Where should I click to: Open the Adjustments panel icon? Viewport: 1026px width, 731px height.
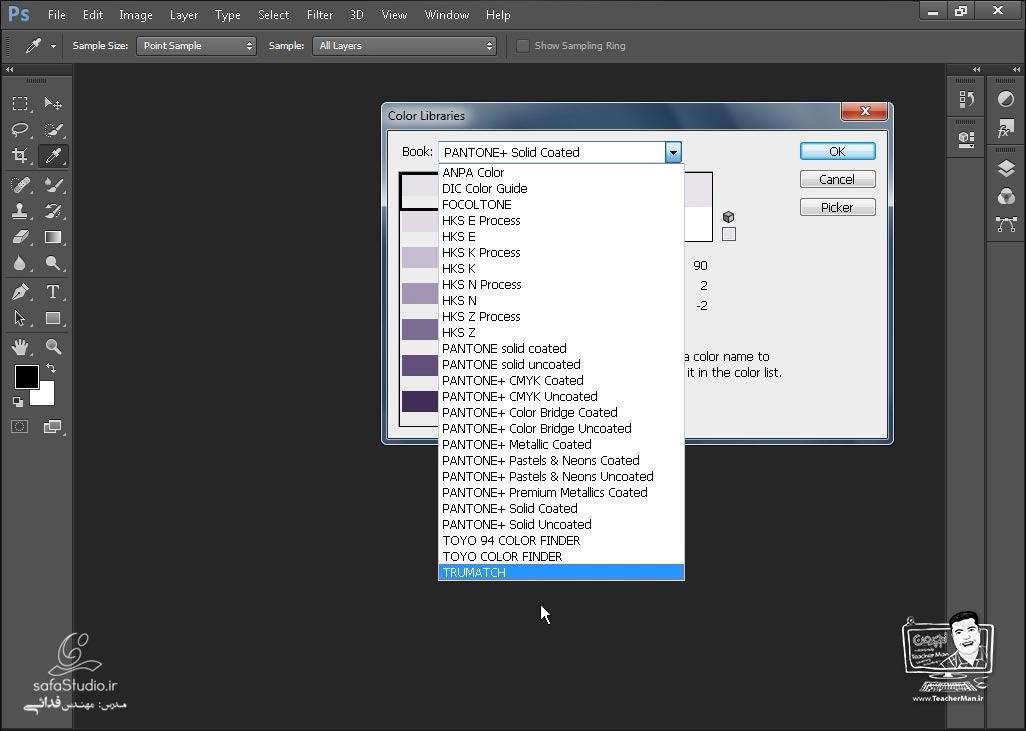click(x=1006, y=99)
